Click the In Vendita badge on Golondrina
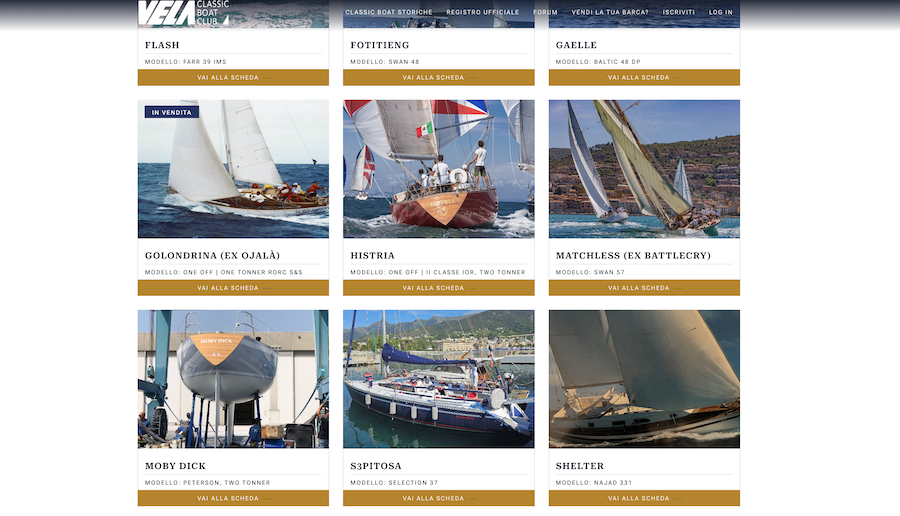Viewport: 900px width, 516px height. [x=172, y=112]
